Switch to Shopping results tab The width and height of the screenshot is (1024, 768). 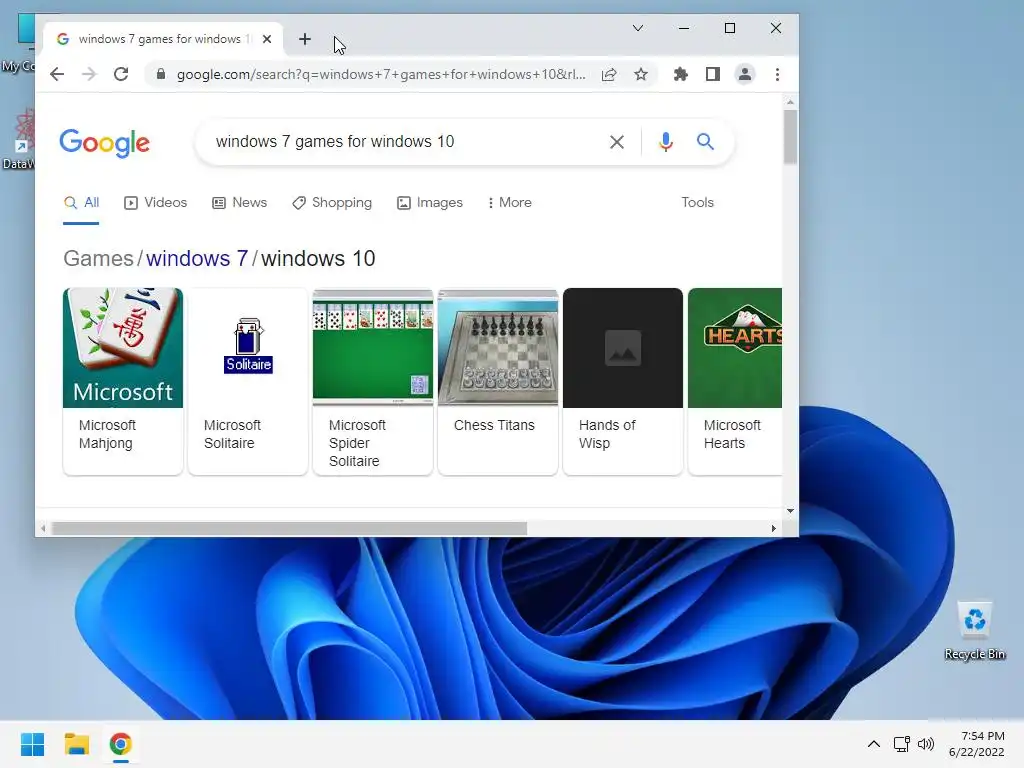(332, 202)
